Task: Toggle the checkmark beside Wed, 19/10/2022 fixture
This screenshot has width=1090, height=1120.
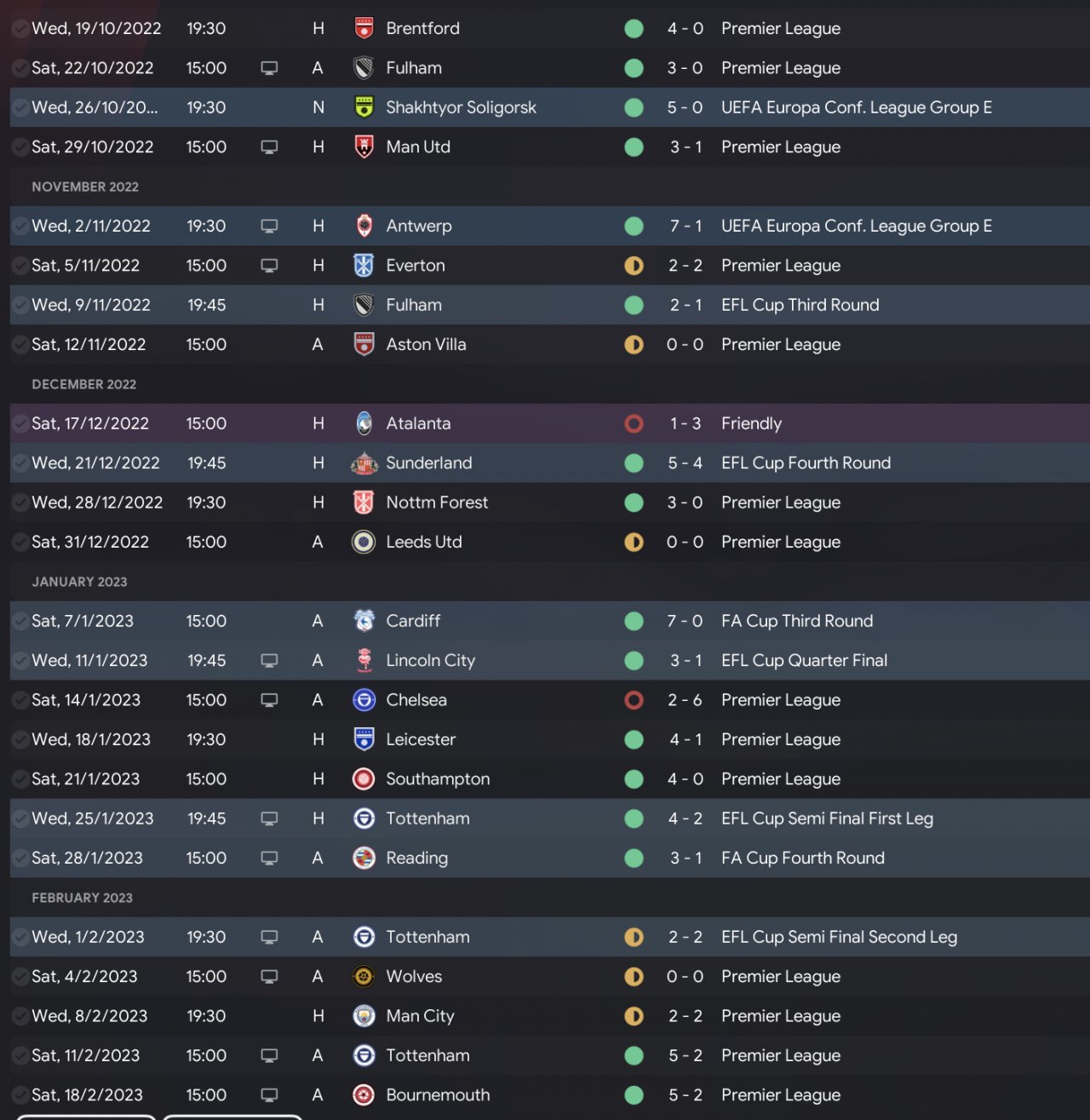Action: (x=19, y=28)
